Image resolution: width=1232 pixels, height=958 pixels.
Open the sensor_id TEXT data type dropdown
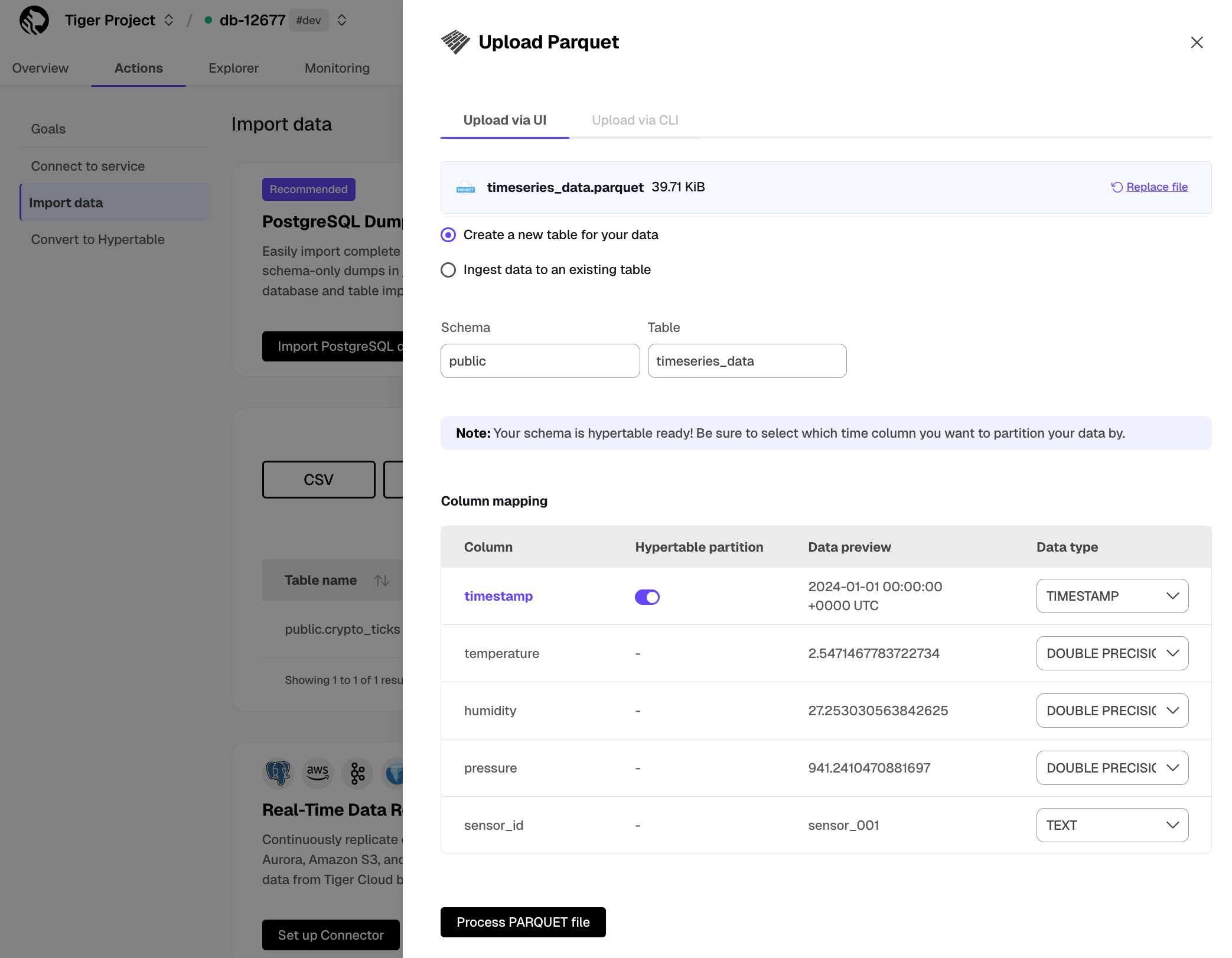pos(1112,825)
